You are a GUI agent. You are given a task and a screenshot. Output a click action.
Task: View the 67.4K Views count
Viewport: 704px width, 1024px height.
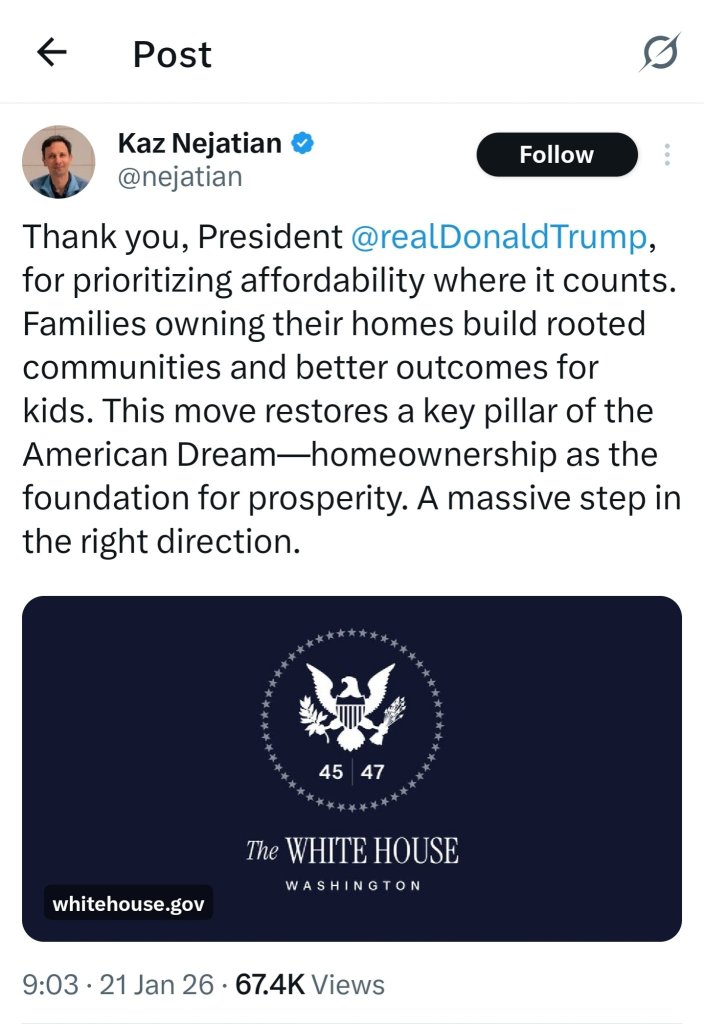click(310, 984)
